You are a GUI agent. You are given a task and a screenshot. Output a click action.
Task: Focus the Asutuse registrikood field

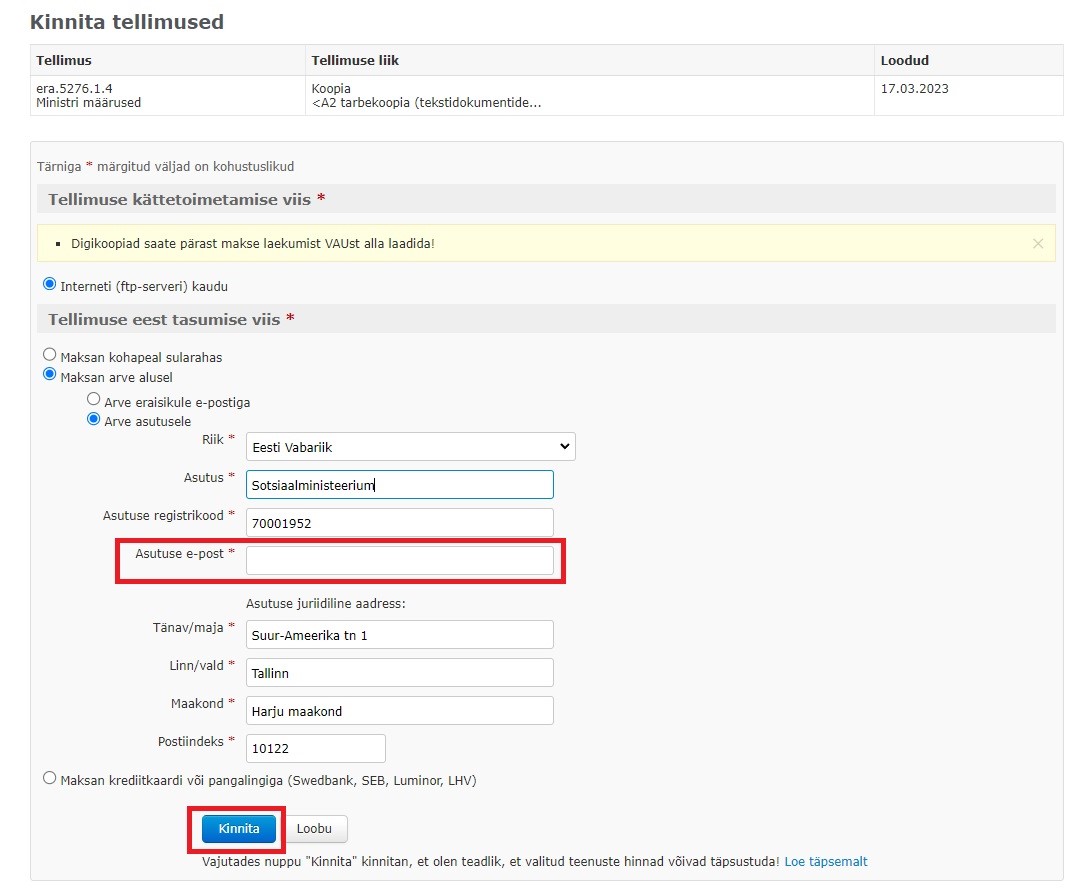(399, 523)
